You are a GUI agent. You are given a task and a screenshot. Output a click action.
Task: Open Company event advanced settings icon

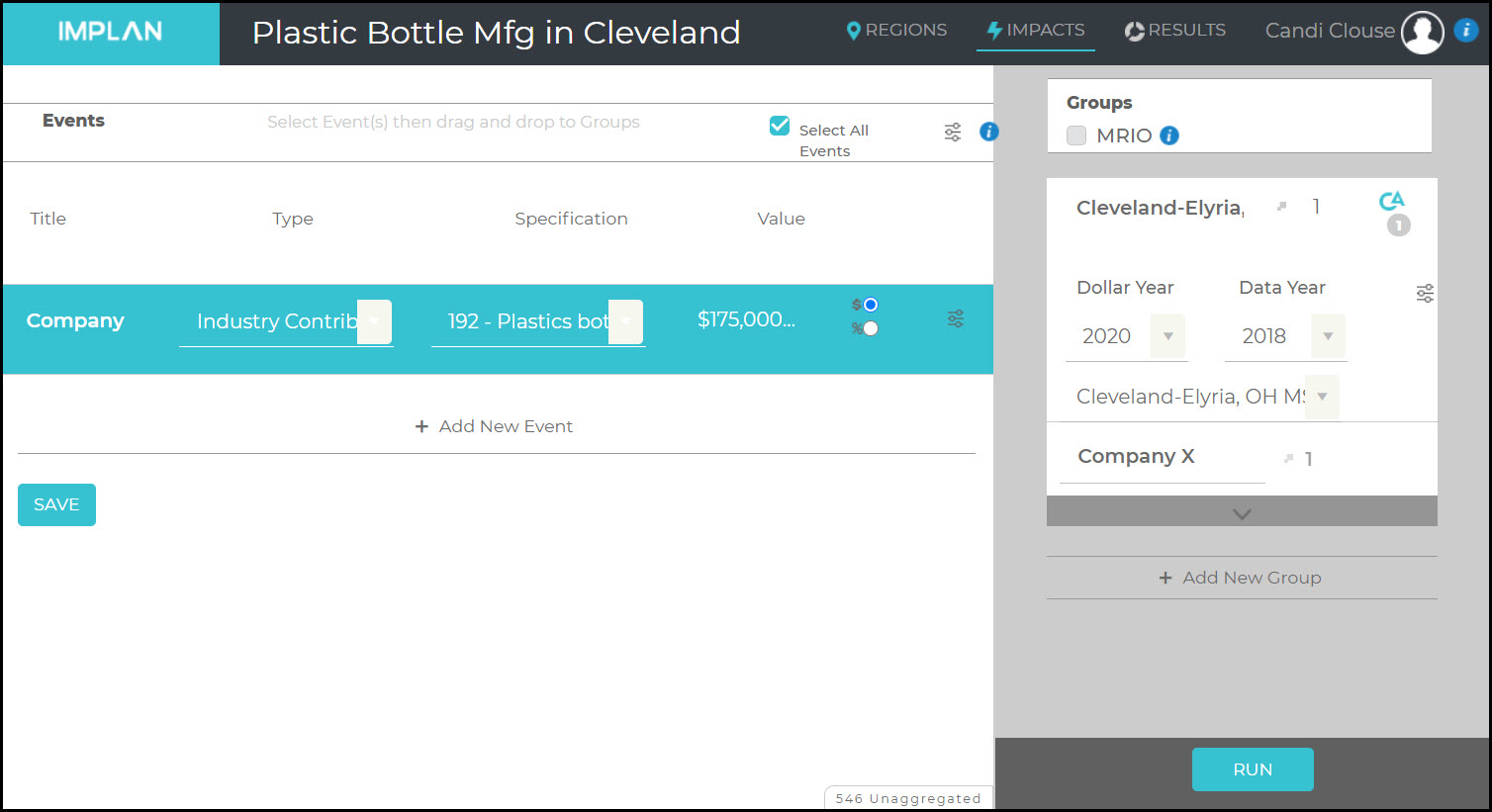point(956,318)
